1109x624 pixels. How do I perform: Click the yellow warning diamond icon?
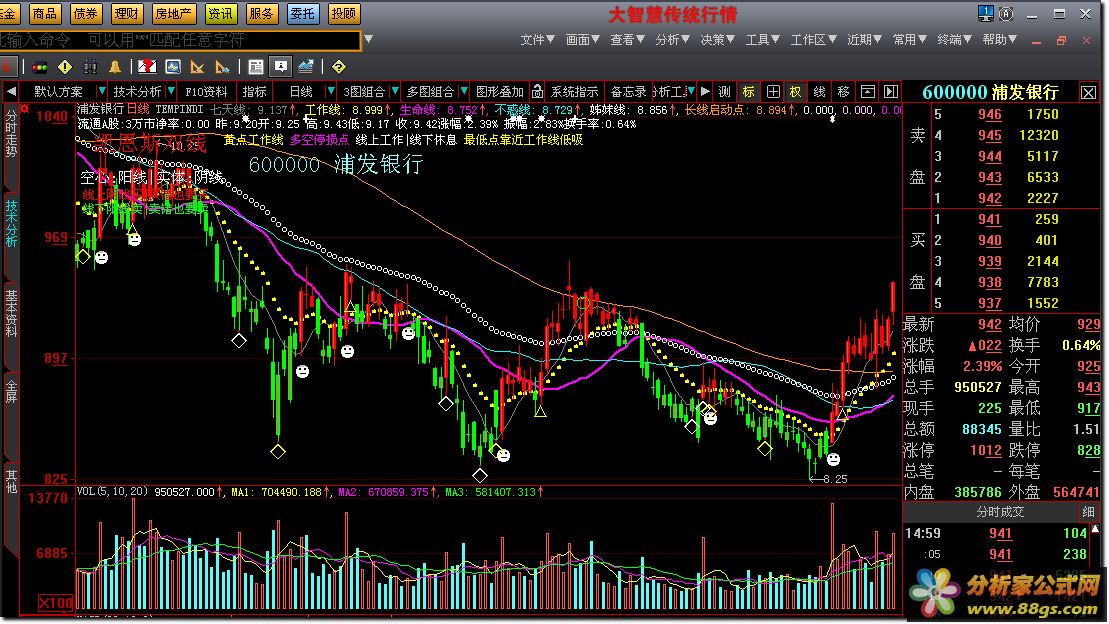click(65, 67)
